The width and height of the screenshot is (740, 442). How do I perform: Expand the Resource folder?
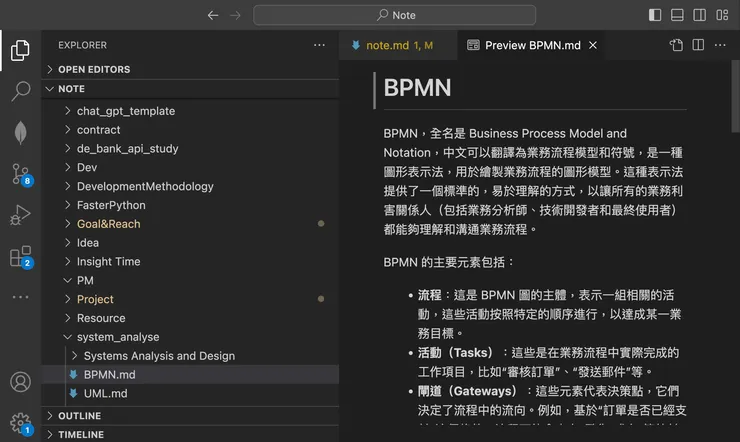[190, 318]
